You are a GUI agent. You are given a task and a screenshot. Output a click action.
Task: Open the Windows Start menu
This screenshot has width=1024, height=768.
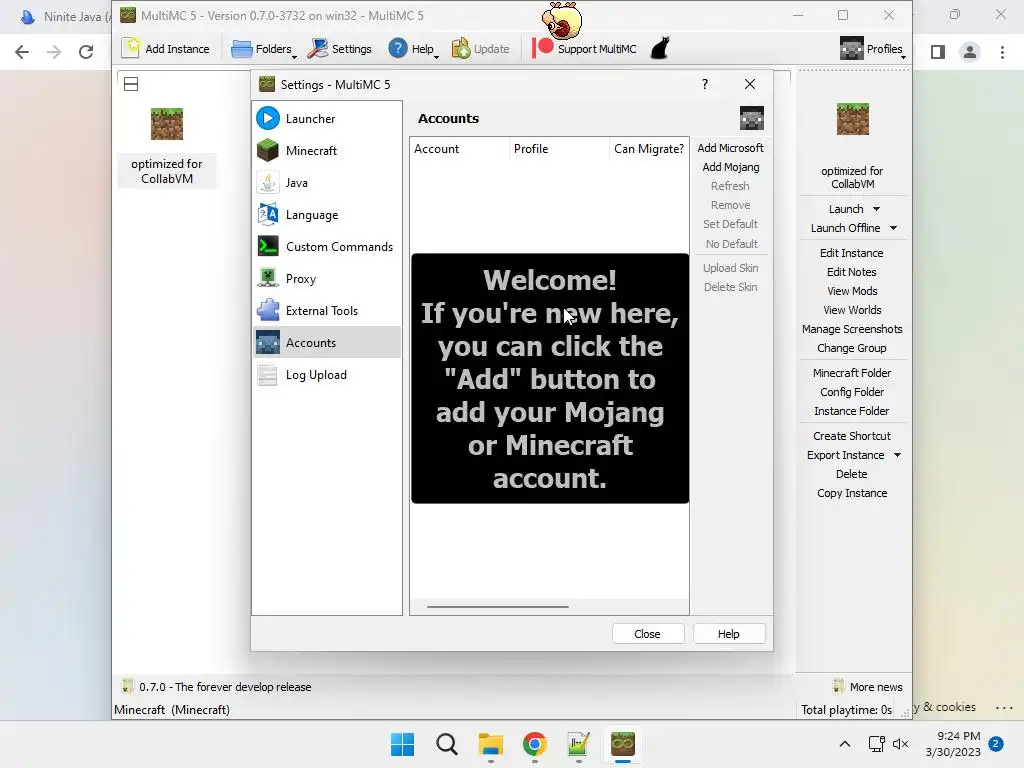click(402, 744)
